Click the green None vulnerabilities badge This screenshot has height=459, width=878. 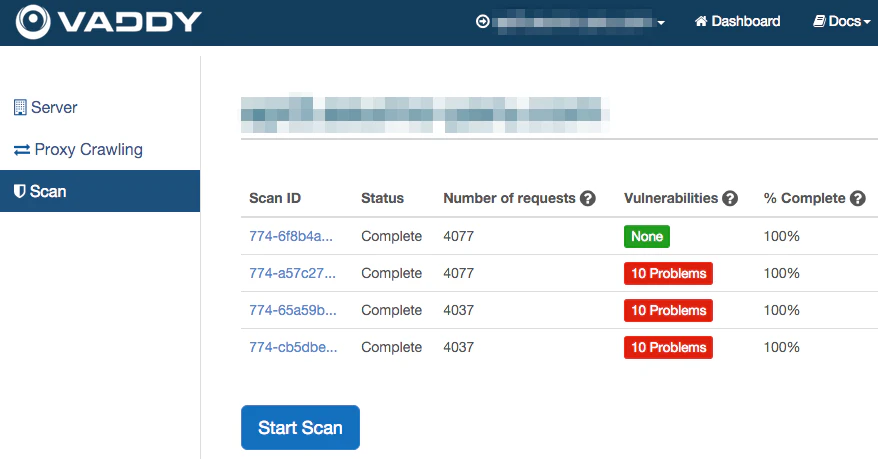[647, 236]
